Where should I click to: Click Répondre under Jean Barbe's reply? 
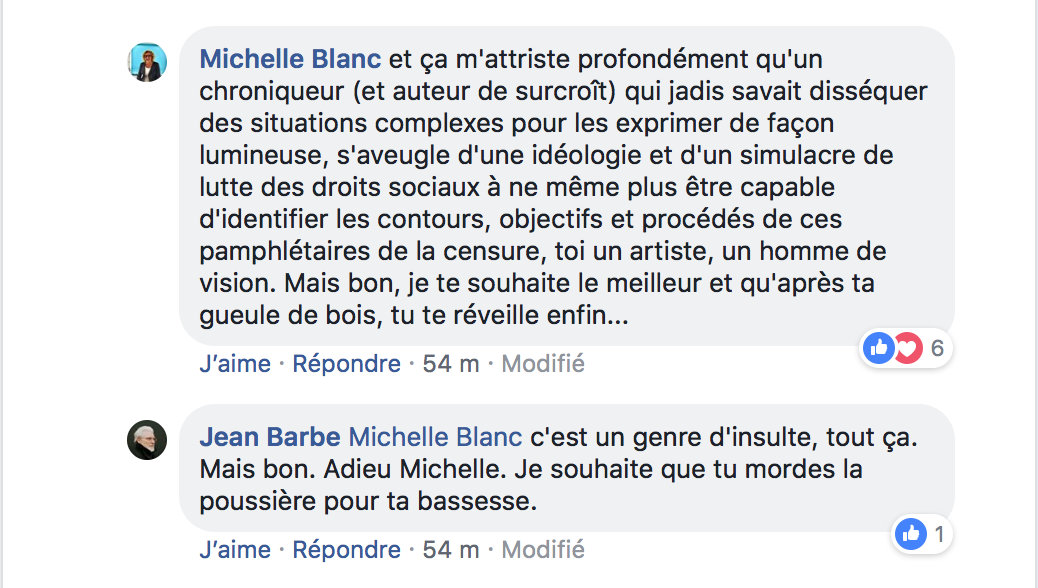tap(346, 550)
